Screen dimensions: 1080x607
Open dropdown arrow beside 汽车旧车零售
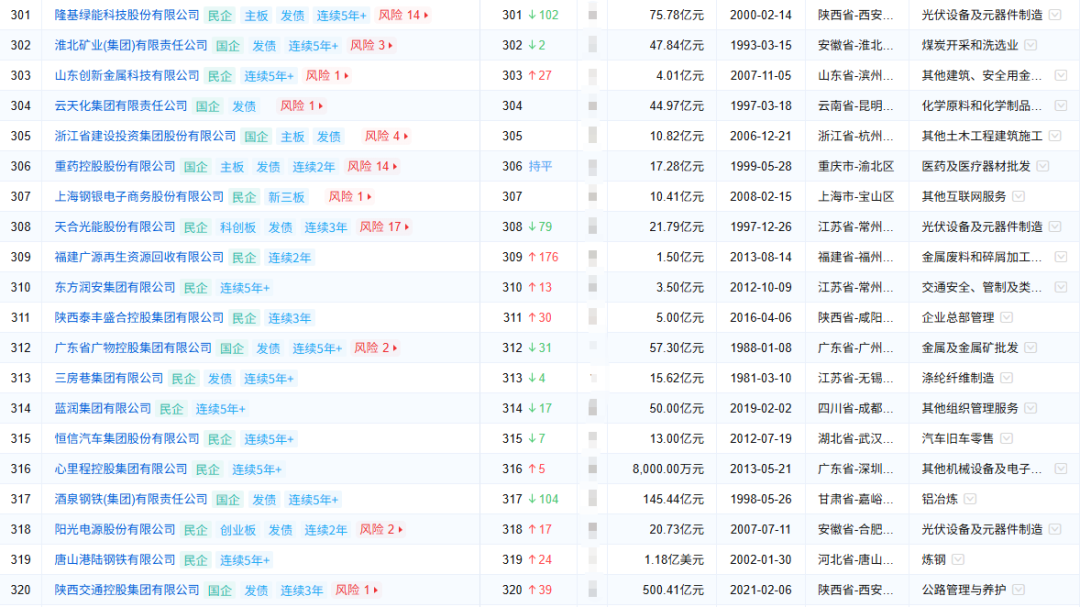click(x=1006, y=439)
